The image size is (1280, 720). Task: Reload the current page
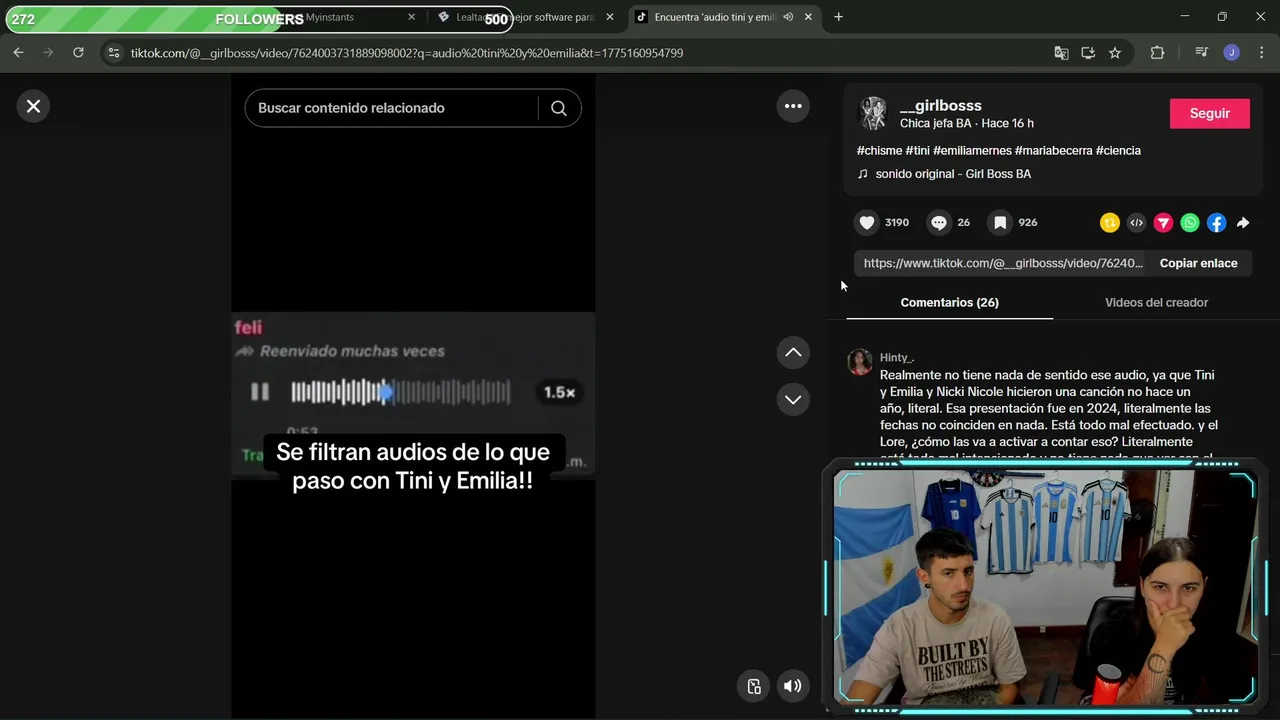point(78,53)
